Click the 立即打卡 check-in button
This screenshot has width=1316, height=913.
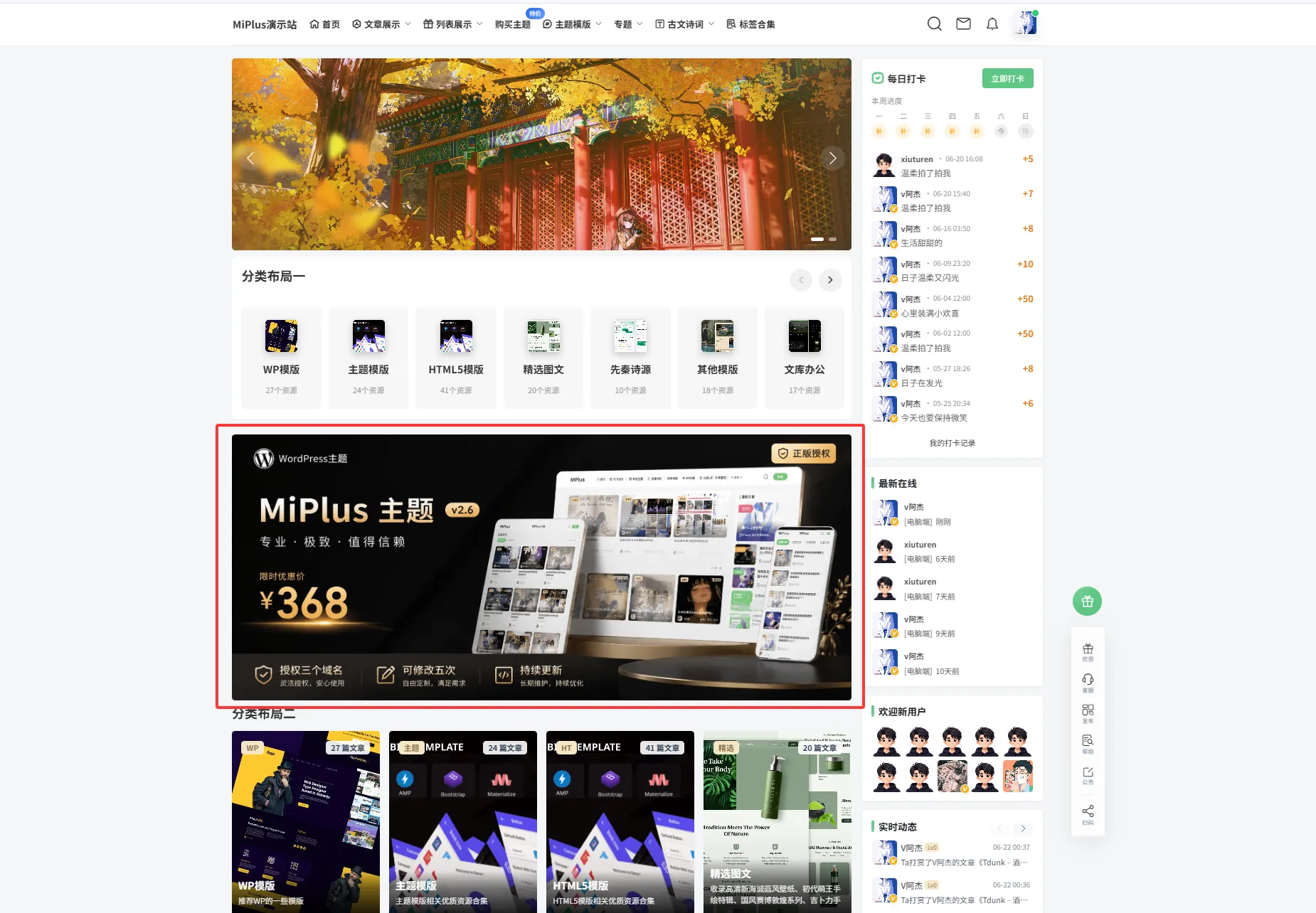tap(1007, 79)
